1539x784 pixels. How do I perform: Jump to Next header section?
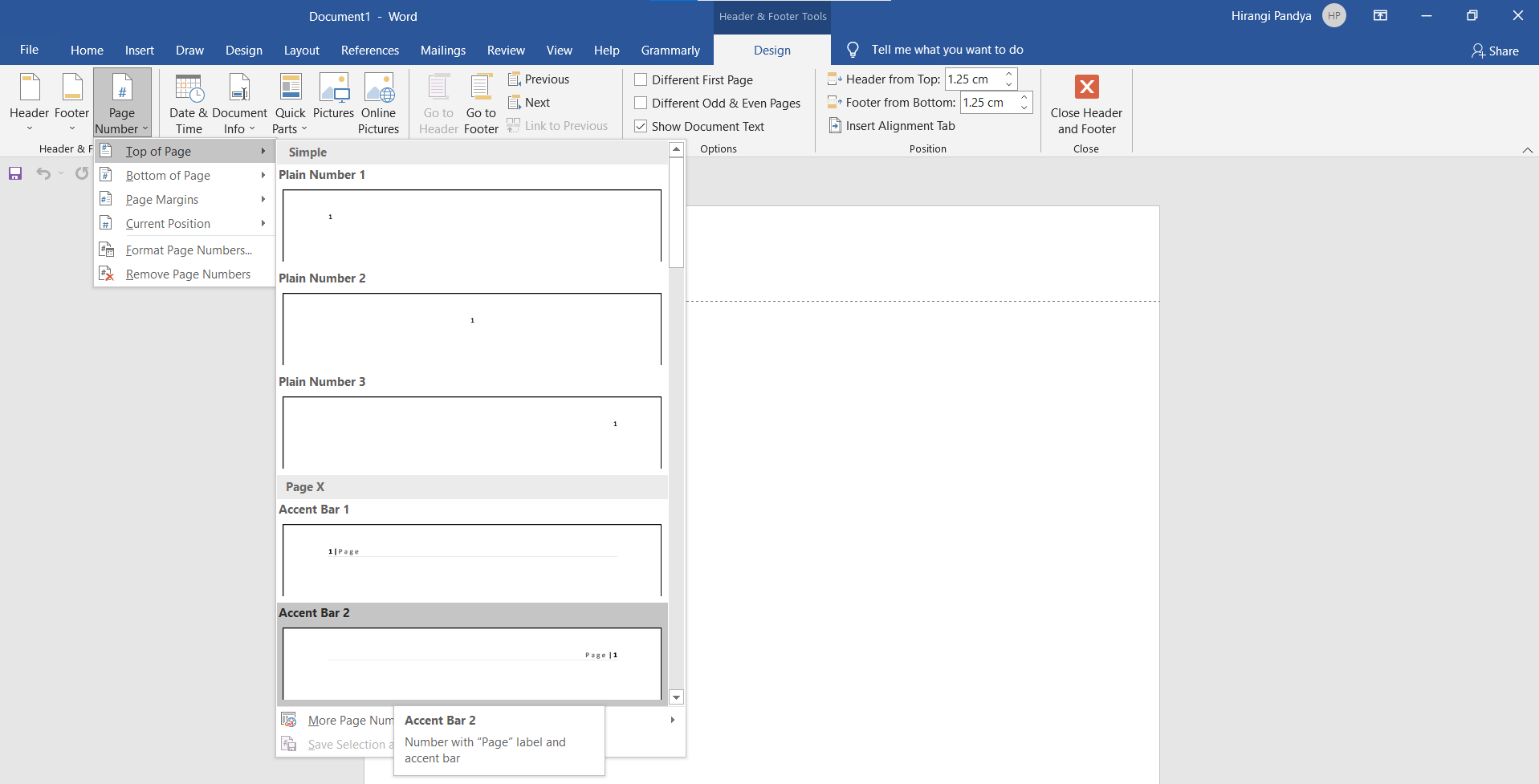point(529,103)
